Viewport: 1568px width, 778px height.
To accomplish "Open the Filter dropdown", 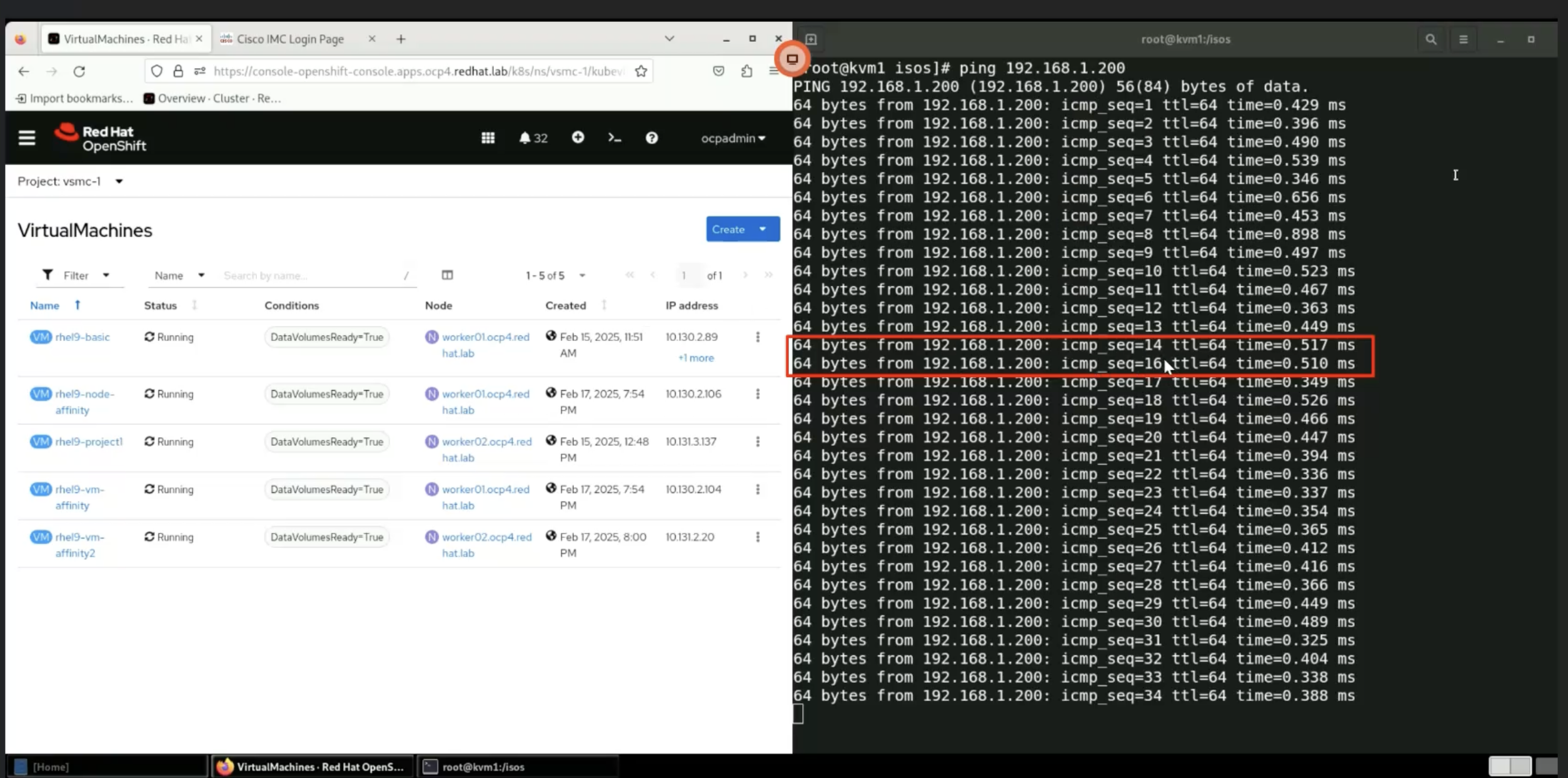I will (76, 275).
